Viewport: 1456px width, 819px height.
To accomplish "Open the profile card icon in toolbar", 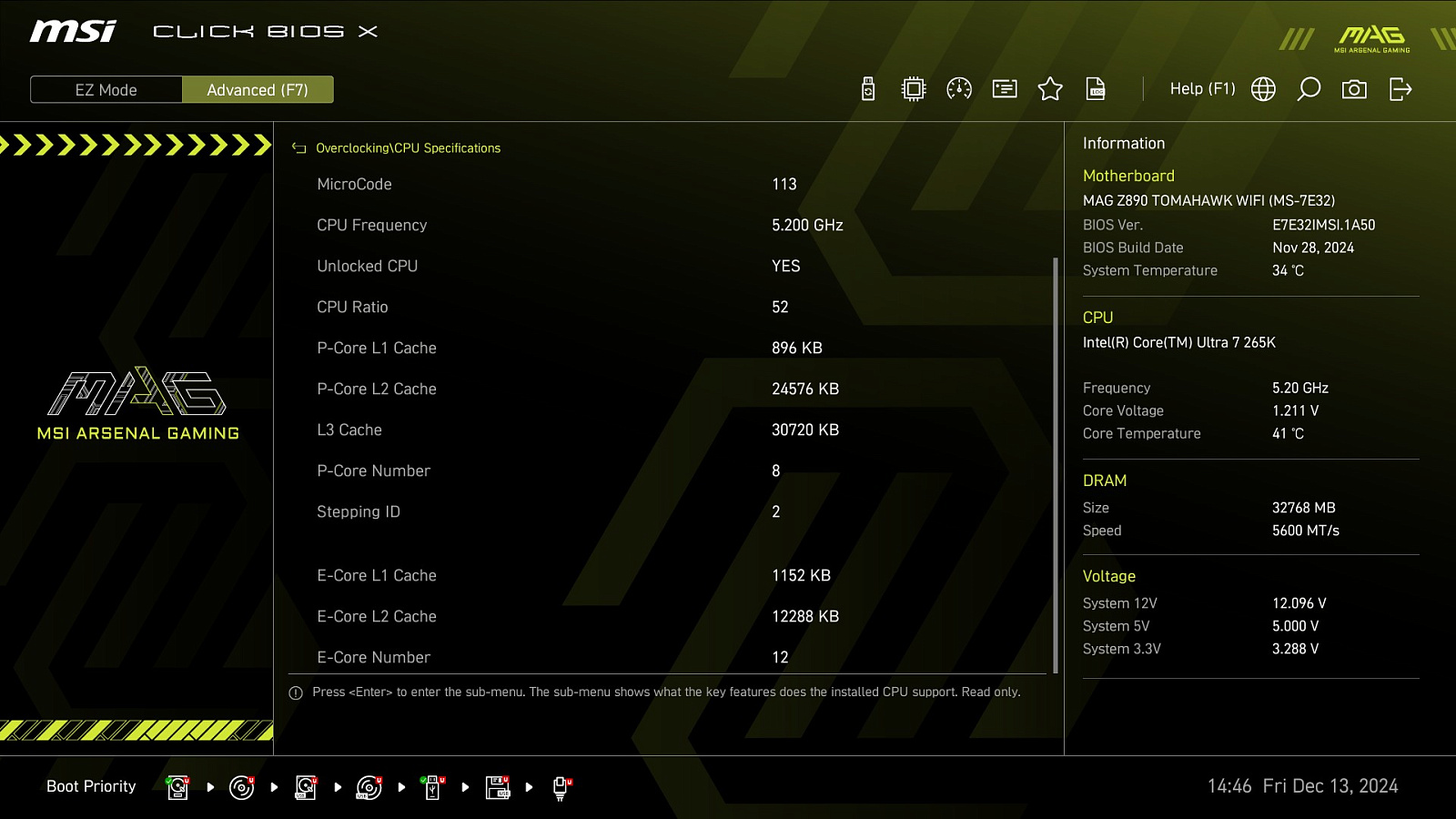I will 1005,89.
